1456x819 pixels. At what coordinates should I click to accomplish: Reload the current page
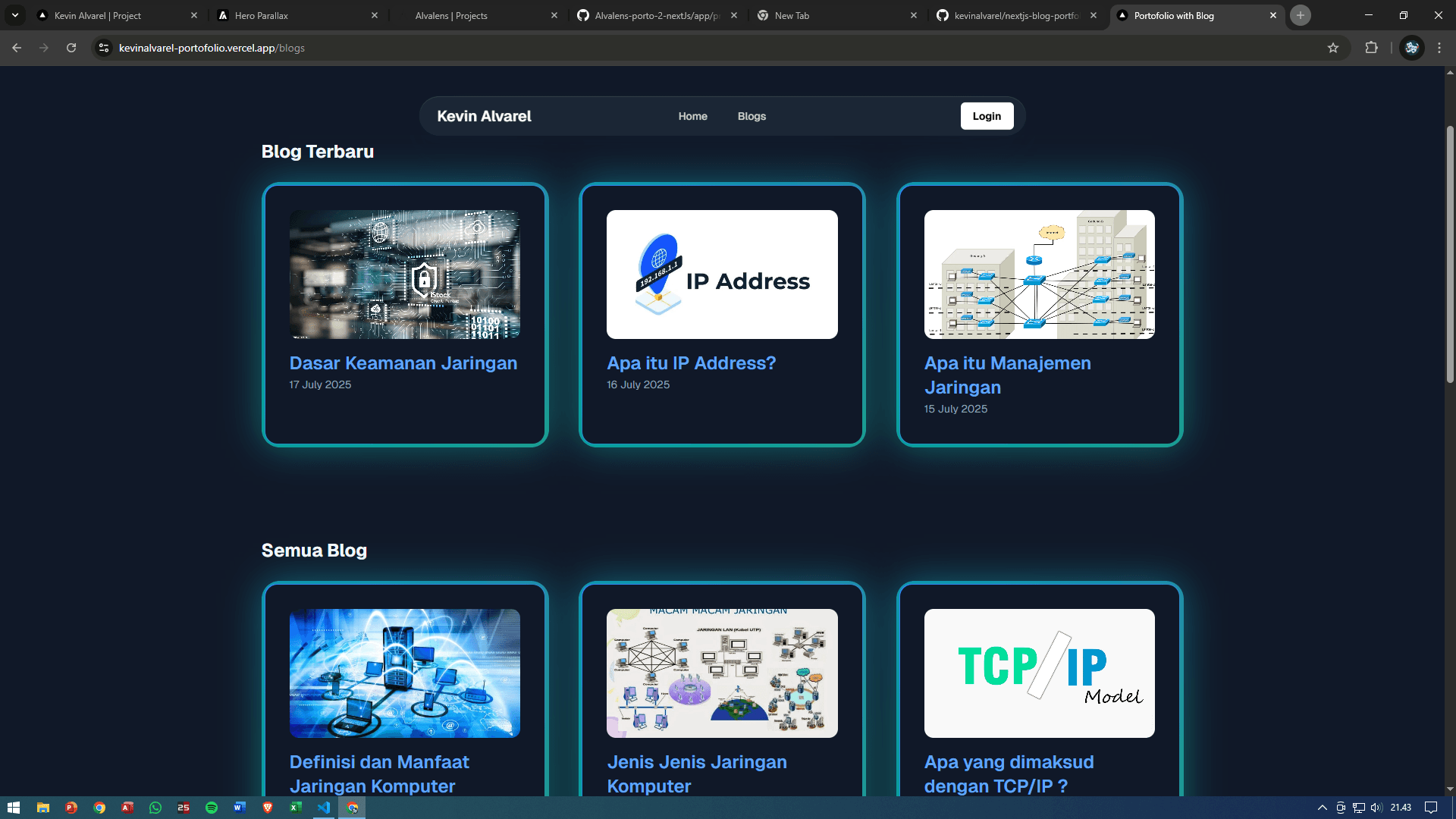tap(71, 48)
